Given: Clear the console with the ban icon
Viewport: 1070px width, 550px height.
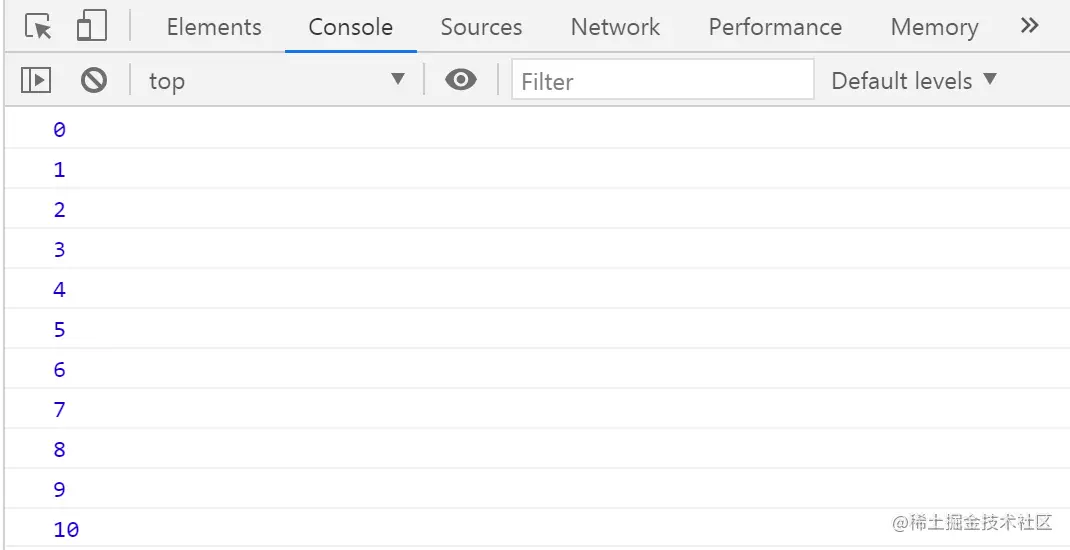Looking at the screenshot, I should tap(94, 80).
